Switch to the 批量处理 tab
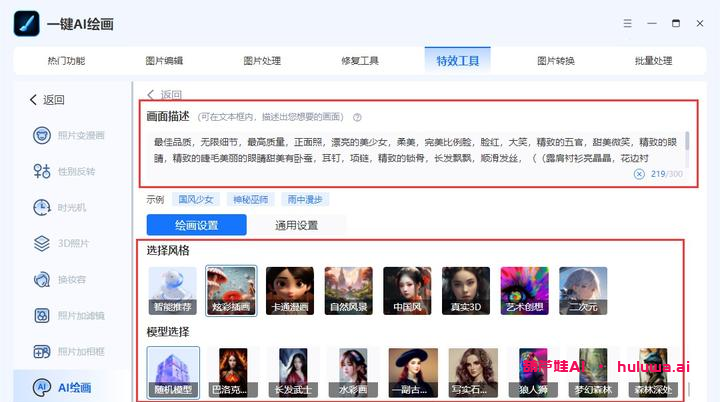The width and height of the screenshot is (720, 402). click(653, 61)
